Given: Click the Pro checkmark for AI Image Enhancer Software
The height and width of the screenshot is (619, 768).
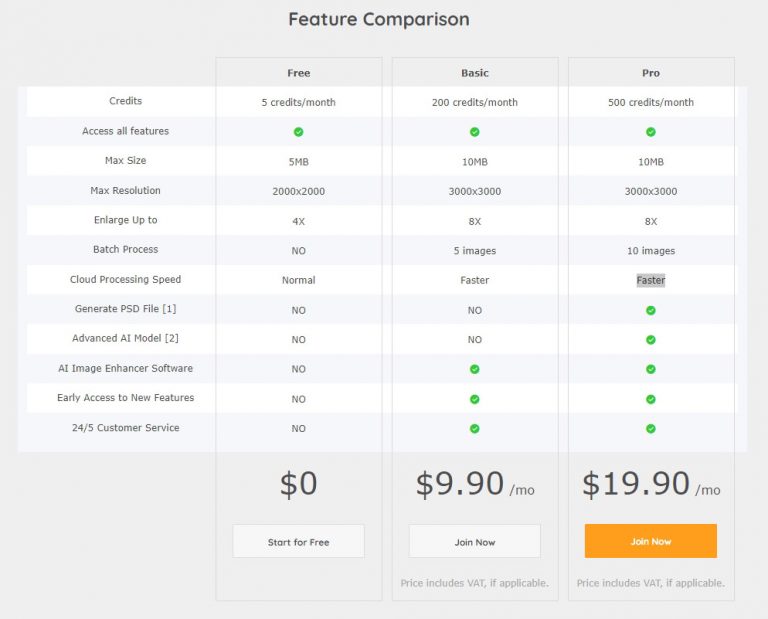Looking at the screenshot, I should 651,369.
